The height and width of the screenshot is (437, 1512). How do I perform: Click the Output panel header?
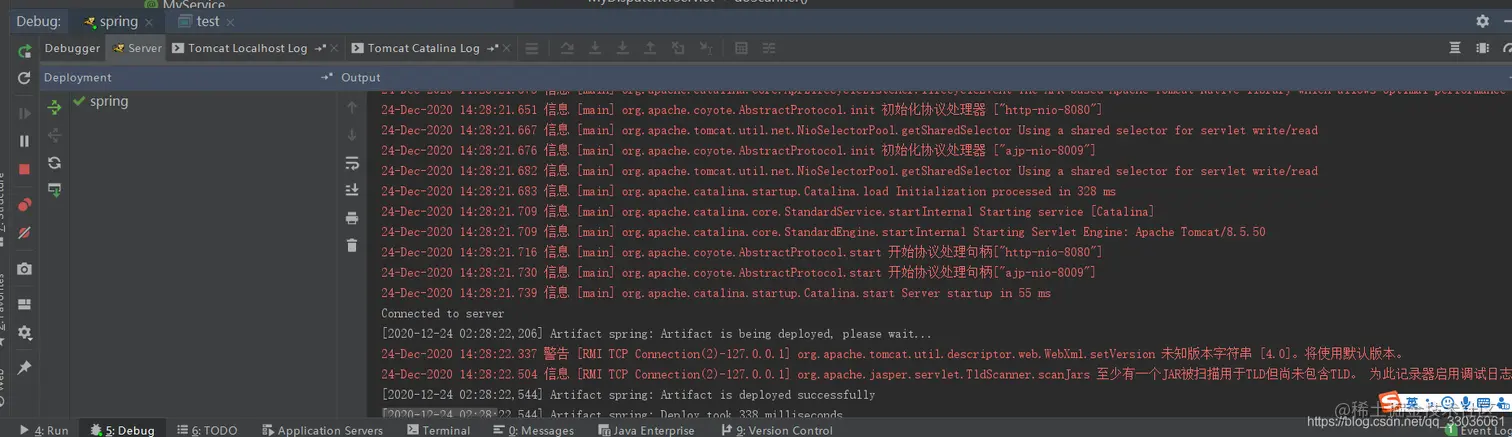point(361,77)
